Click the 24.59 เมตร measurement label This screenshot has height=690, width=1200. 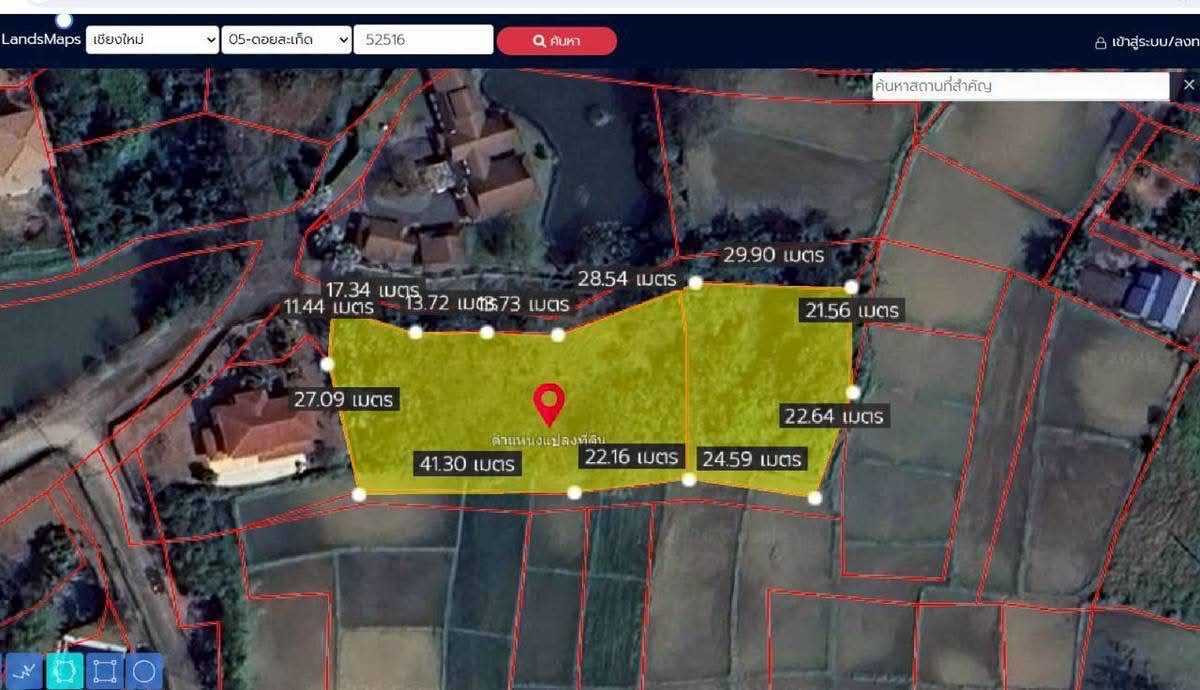click(752, 460)
